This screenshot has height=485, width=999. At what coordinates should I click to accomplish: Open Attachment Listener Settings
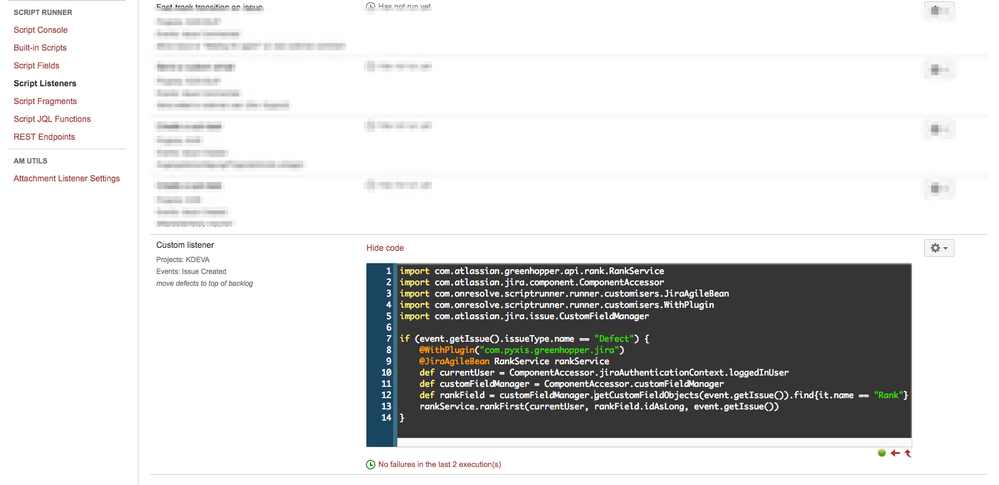pyautogui.click(x=67, y=178)
